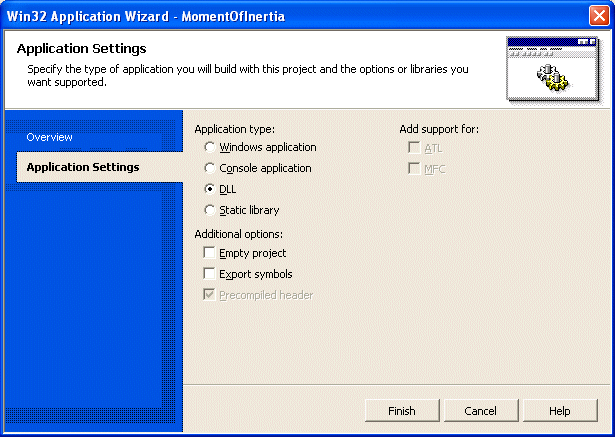Open the Overview page in the sidebar
Screen dimensions: 615x437
[49, 137]
